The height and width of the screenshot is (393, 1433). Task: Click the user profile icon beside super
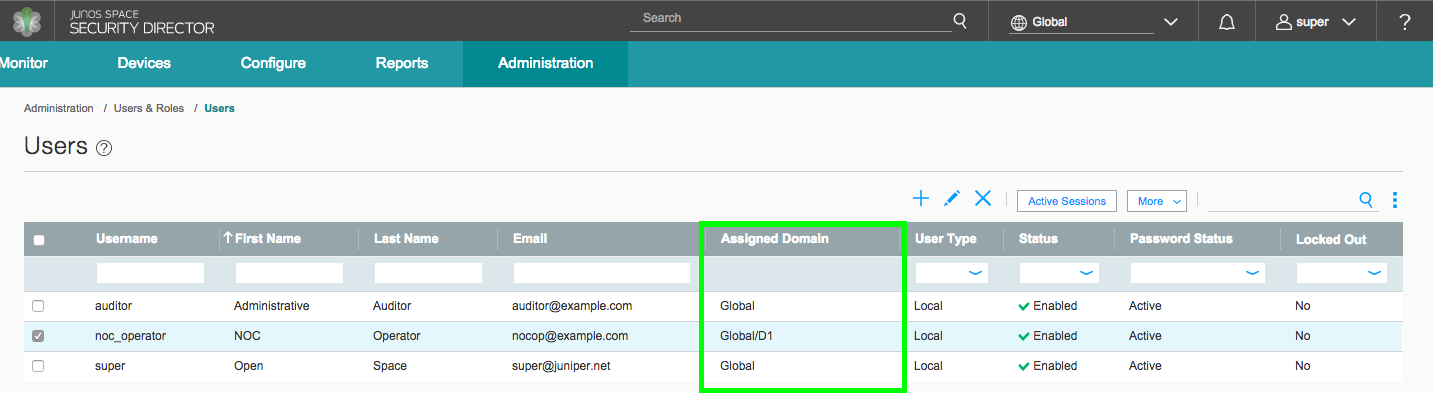[1284, 22]
